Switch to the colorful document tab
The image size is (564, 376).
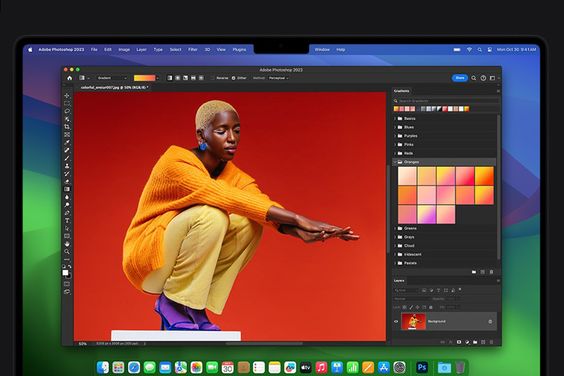[x=114, y=87]
